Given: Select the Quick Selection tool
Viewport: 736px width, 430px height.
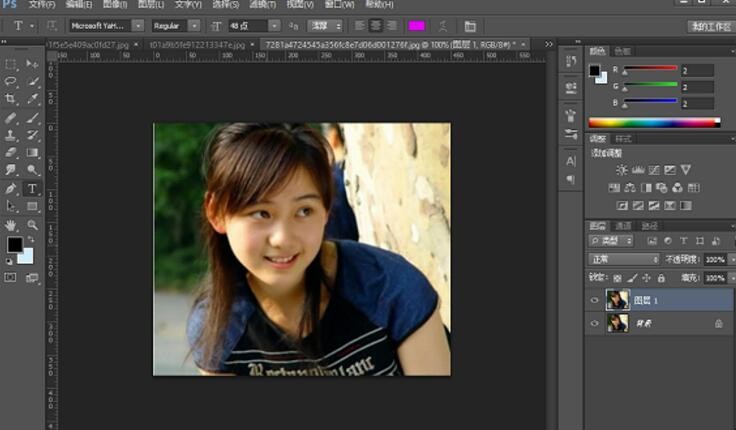Looking at the screenshot, I should (x=32, y=81).
